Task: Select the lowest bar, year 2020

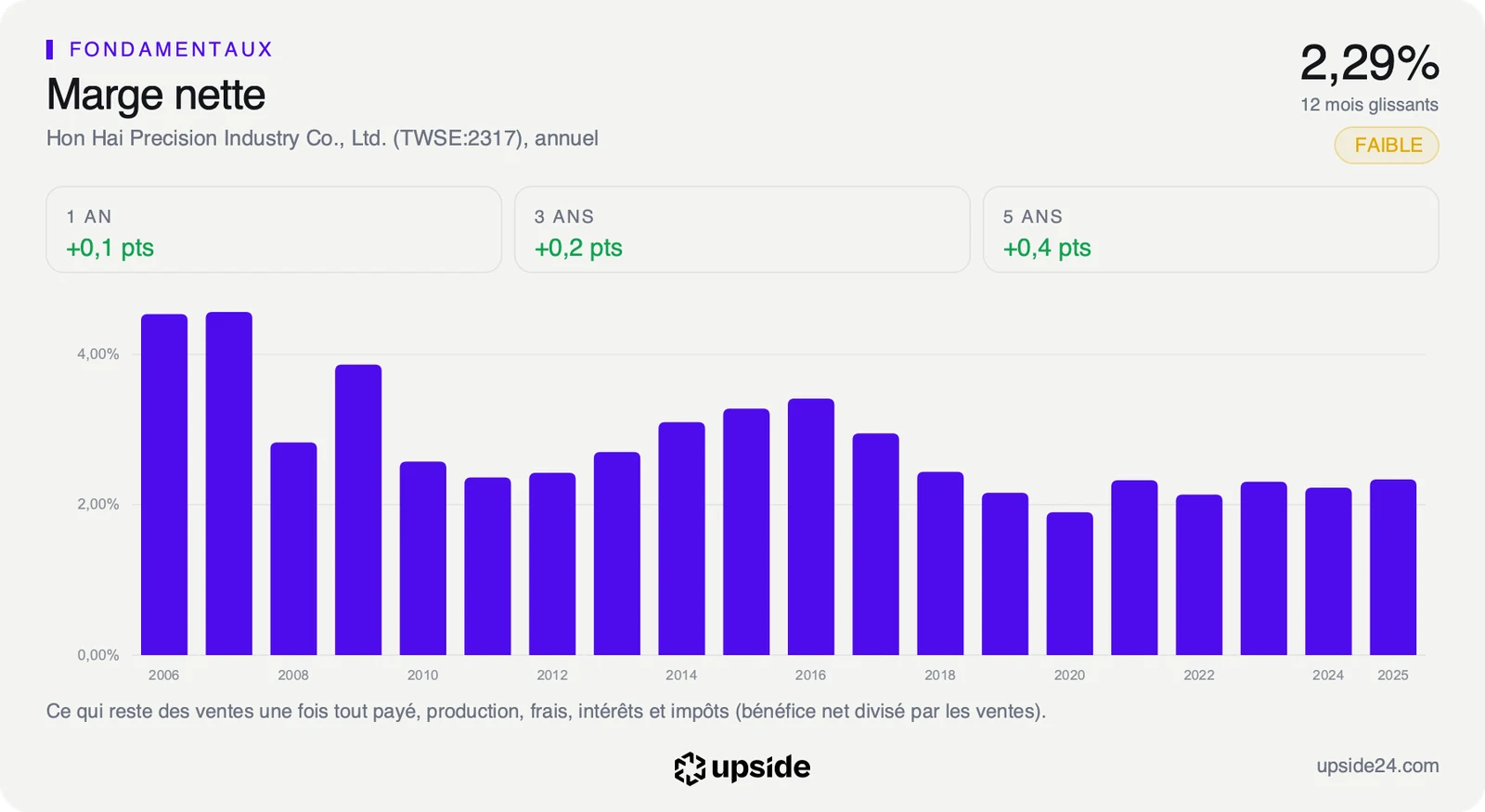Action: (1070, 584)
